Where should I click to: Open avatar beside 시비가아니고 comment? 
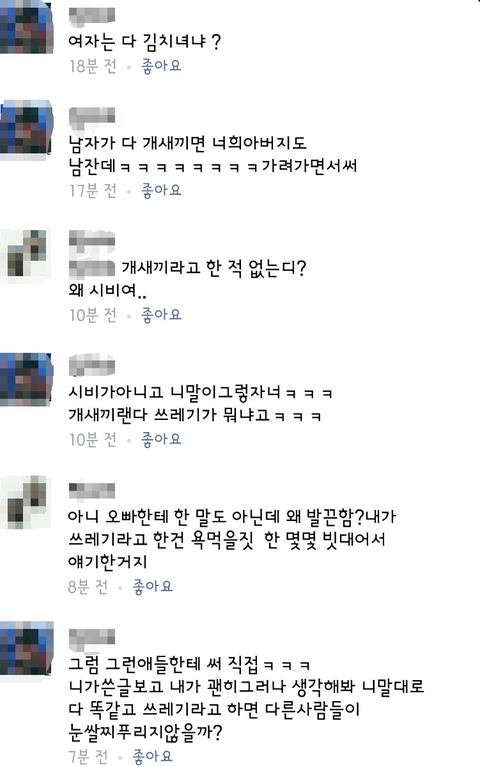pyautogui.click(x=26, y=380)
